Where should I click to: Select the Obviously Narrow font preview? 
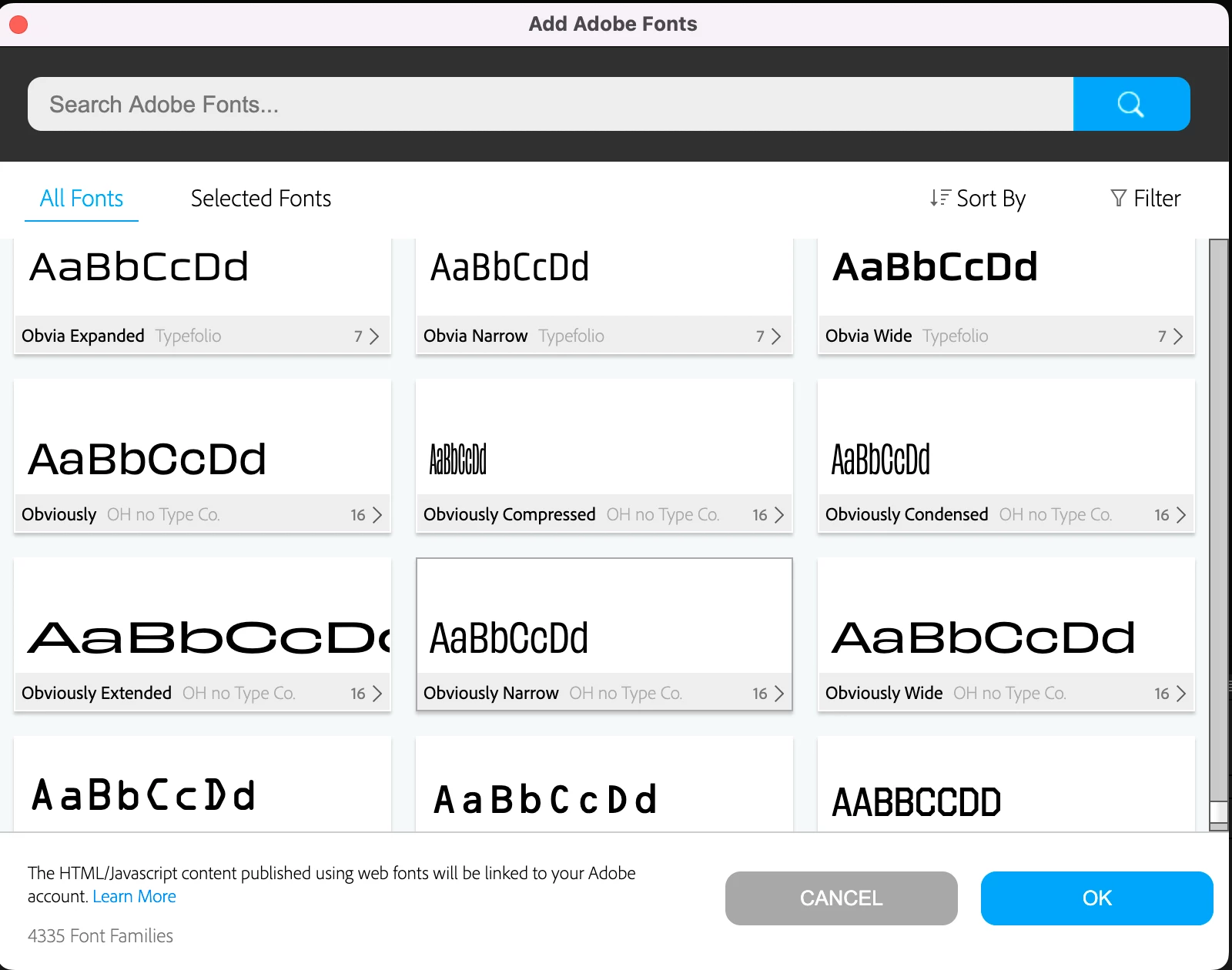[x=604, y=616]
